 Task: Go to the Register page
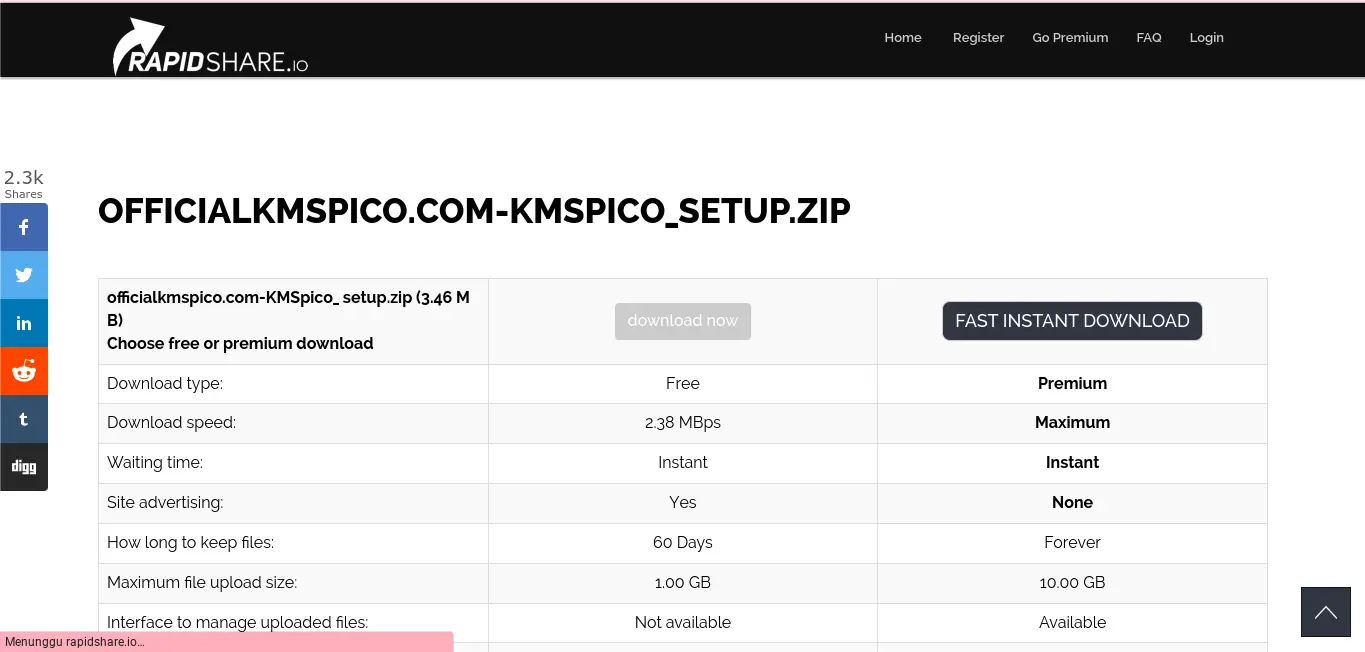(x=978, y=37)
